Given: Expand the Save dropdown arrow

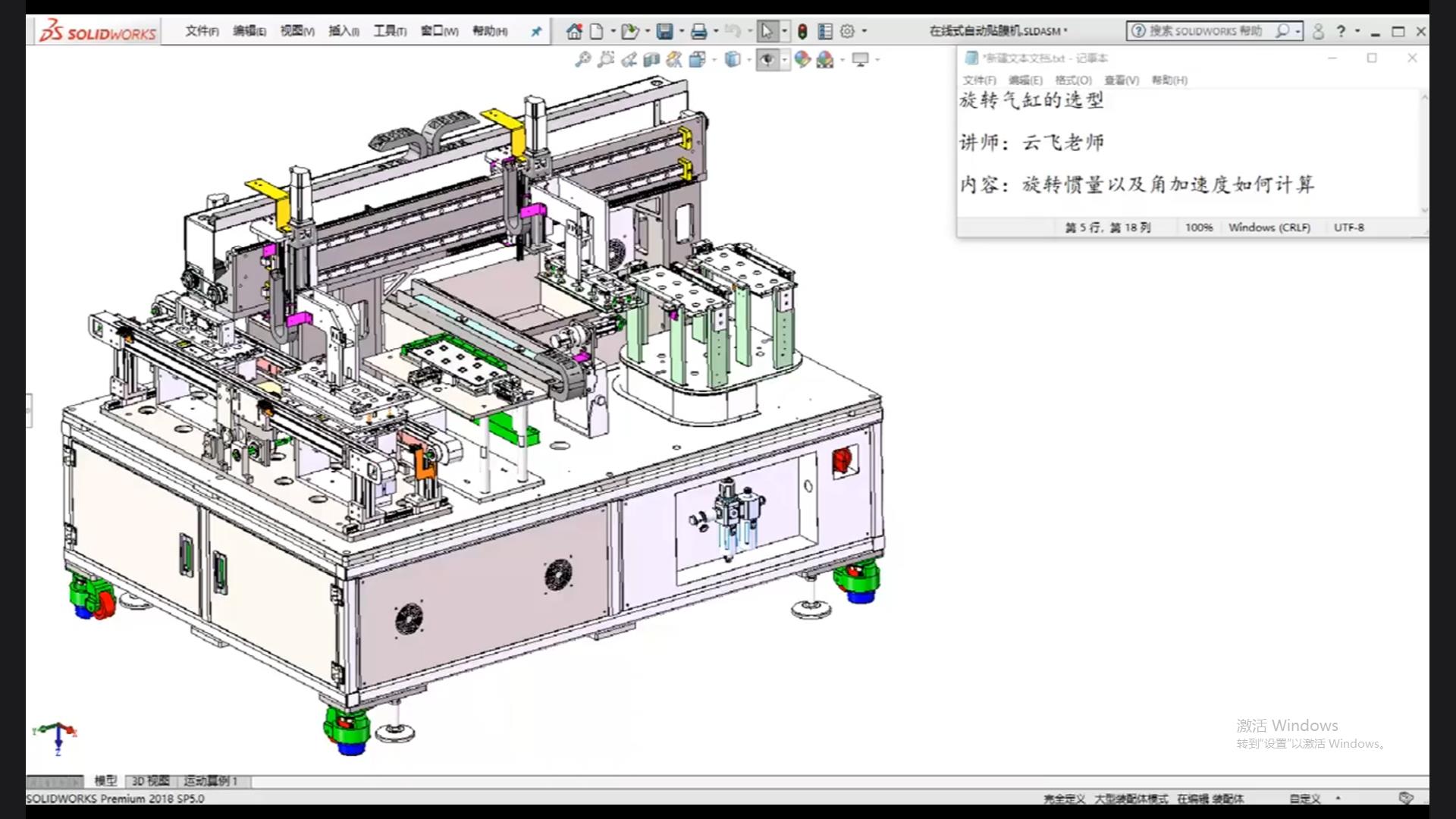Looking at the screenshot, I should pos(681,31).
